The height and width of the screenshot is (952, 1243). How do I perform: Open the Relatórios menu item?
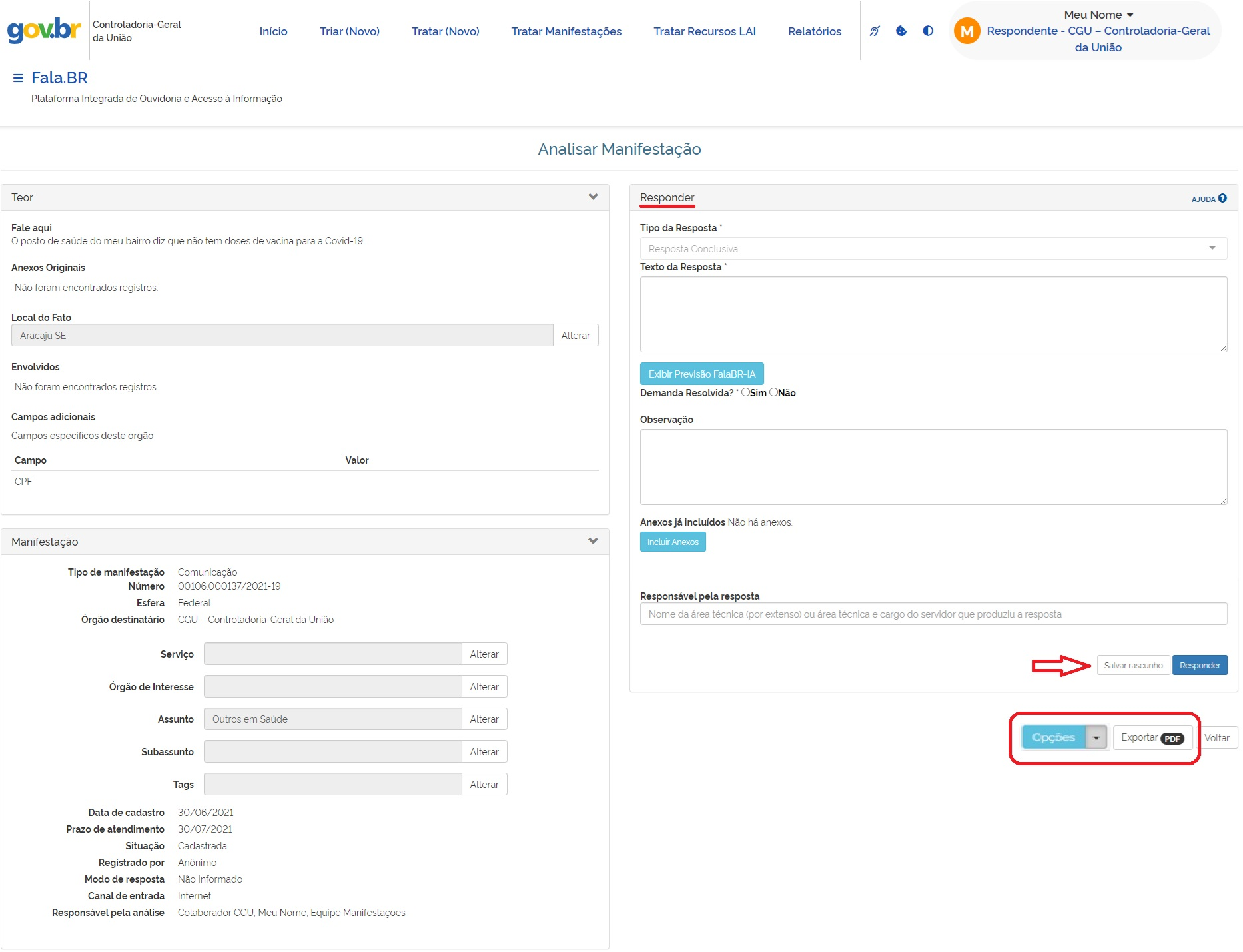(x=814, y=31)
